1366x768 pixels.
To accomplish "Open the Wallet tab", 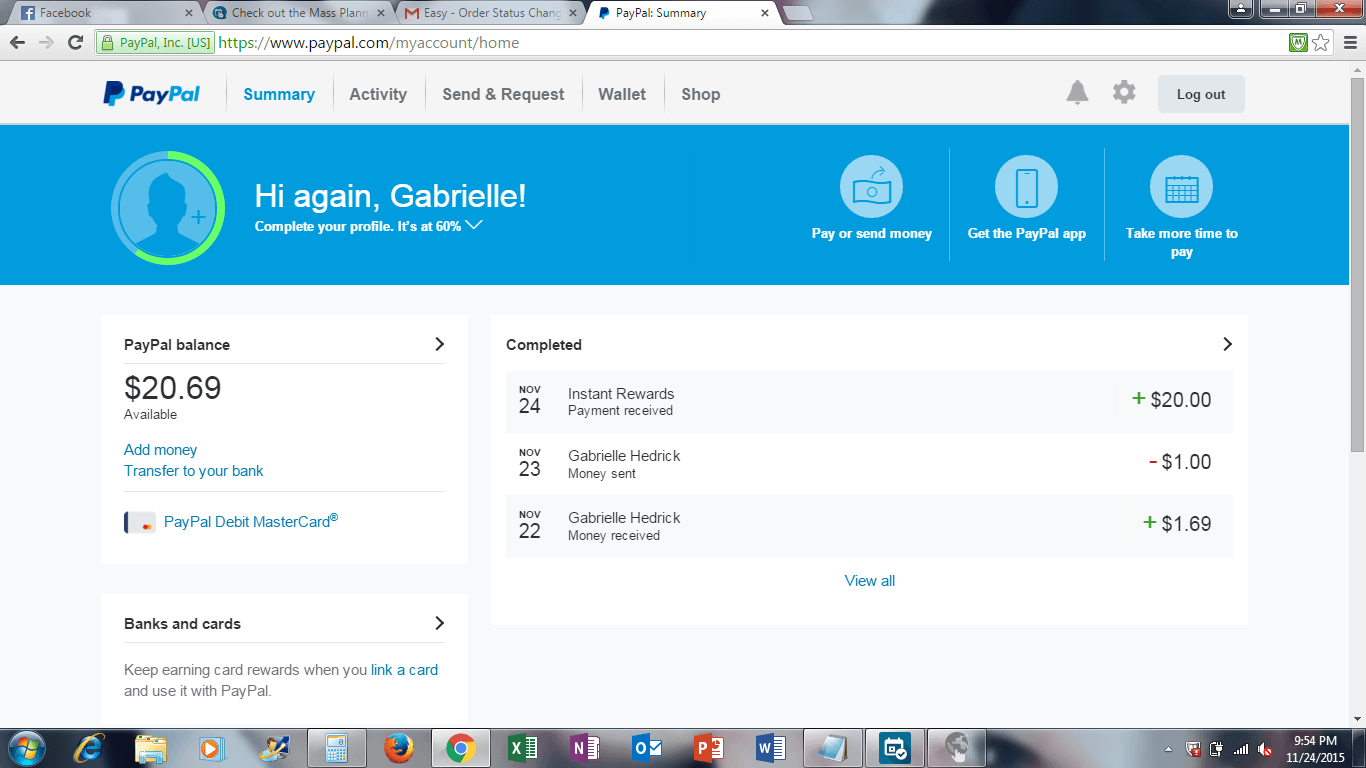I will pos(622,94).
